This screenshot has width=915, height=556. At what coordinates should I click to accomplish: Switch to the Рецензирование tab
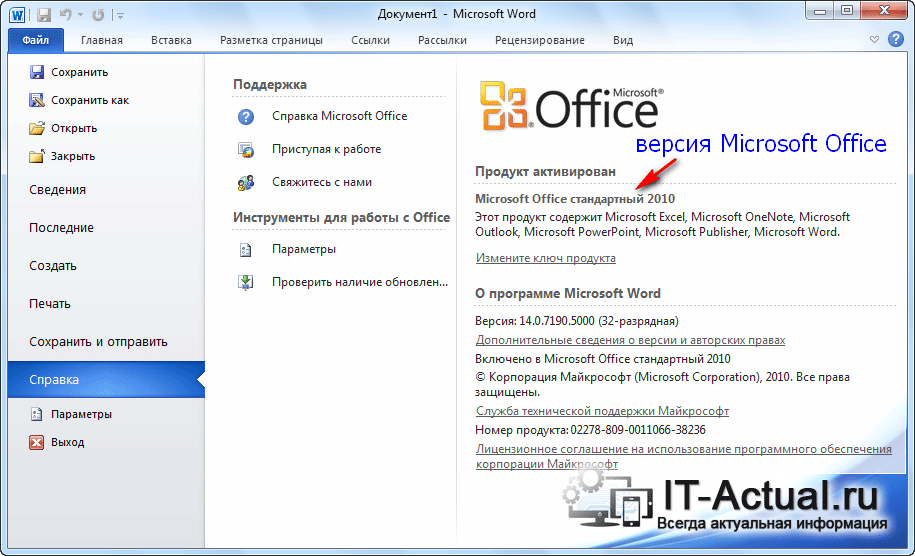pos(540,40)
